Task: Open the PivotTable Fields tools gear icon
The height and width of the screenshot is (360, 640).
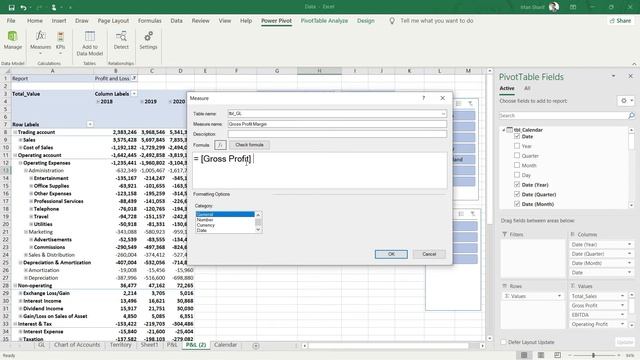Action: [623, 100]
